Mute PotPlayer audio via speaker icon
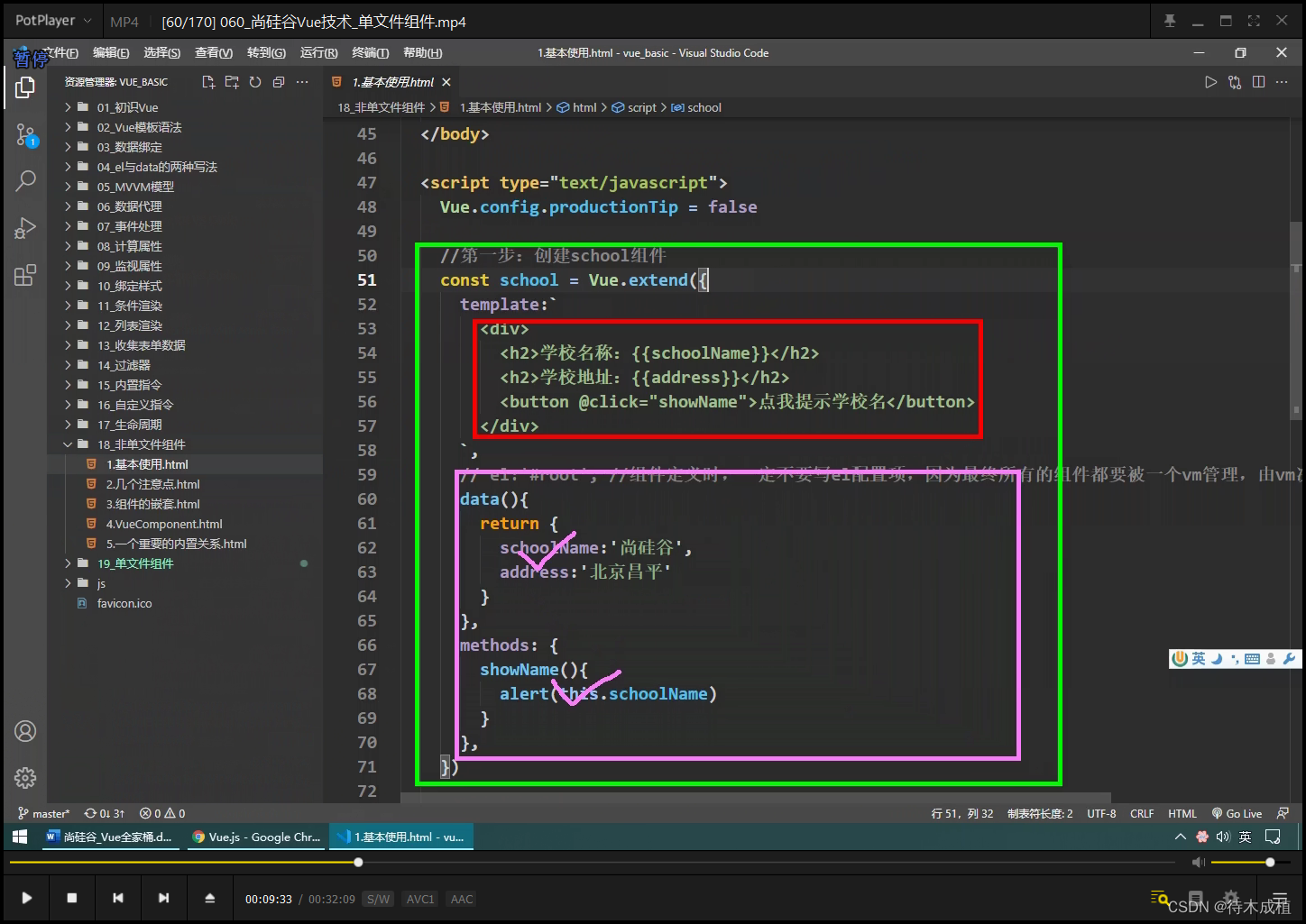This screenshot has height=924, width=1306. 1198,863
